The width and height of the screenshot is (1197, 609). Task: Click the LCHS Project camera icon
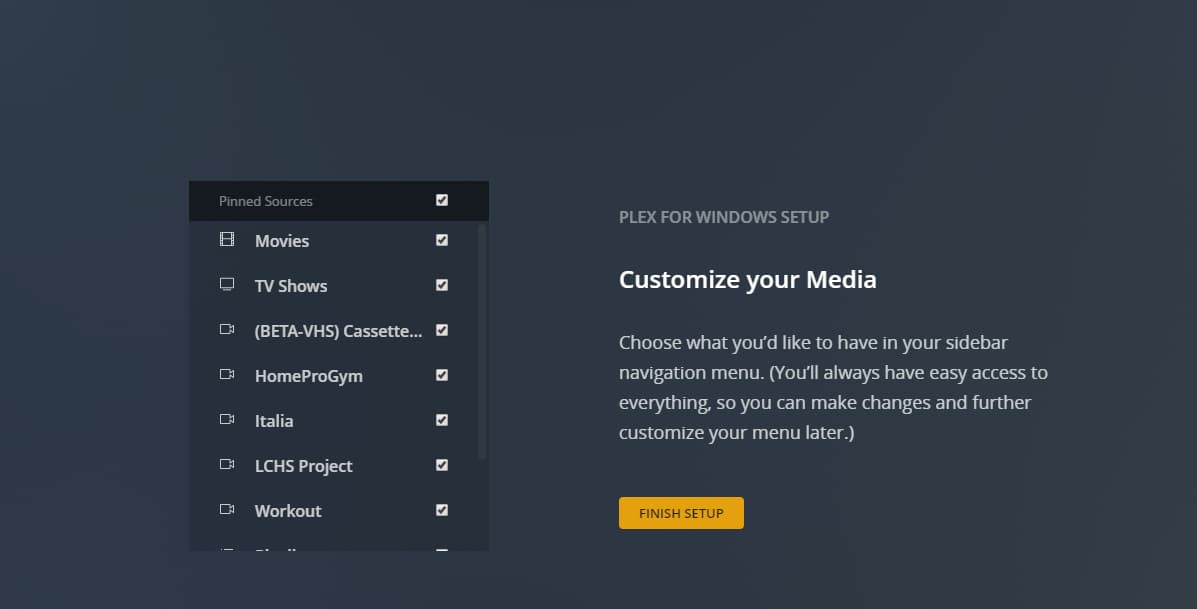(x=227, y=465)
